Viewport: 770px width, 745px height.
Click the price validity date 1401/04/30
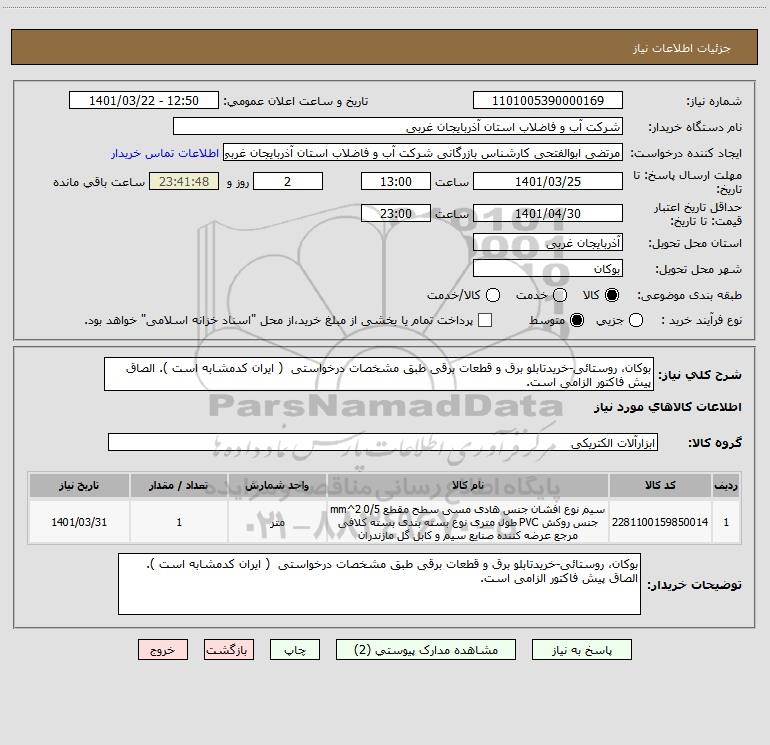coord(548,213)
